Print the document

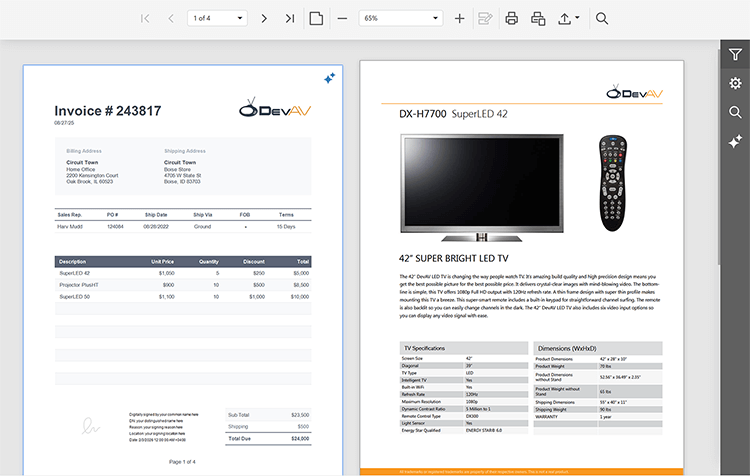tap(511, 19)
